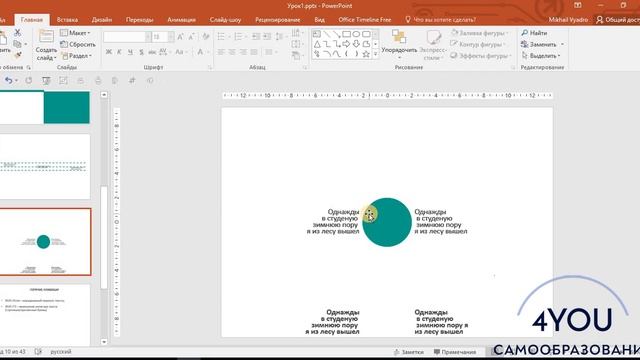Click the Mikhail Vyadro account name

click(568, 20)
